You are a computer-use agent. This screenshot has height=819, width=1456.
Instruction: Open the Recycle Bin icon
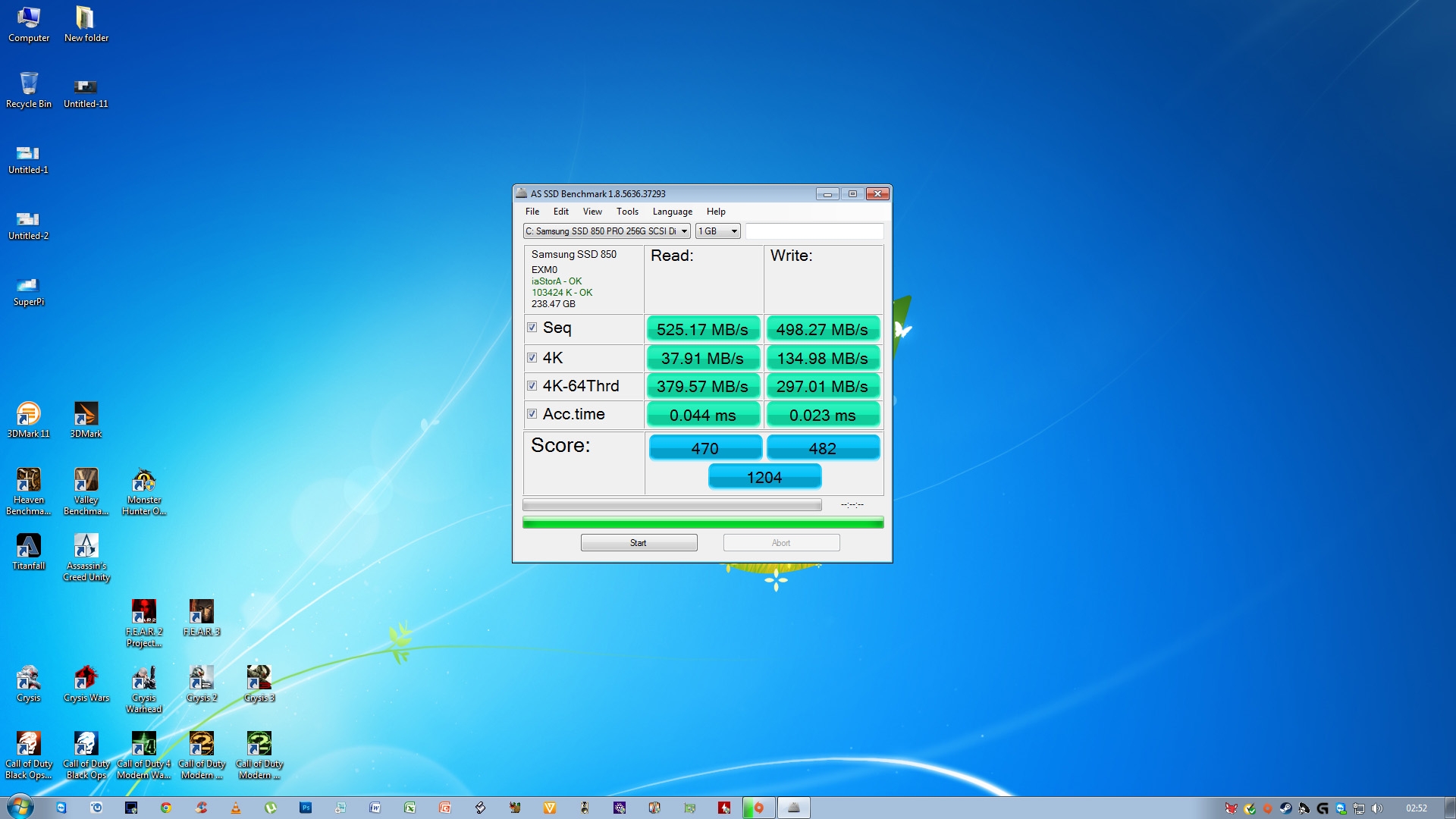(x=29, y=89)
